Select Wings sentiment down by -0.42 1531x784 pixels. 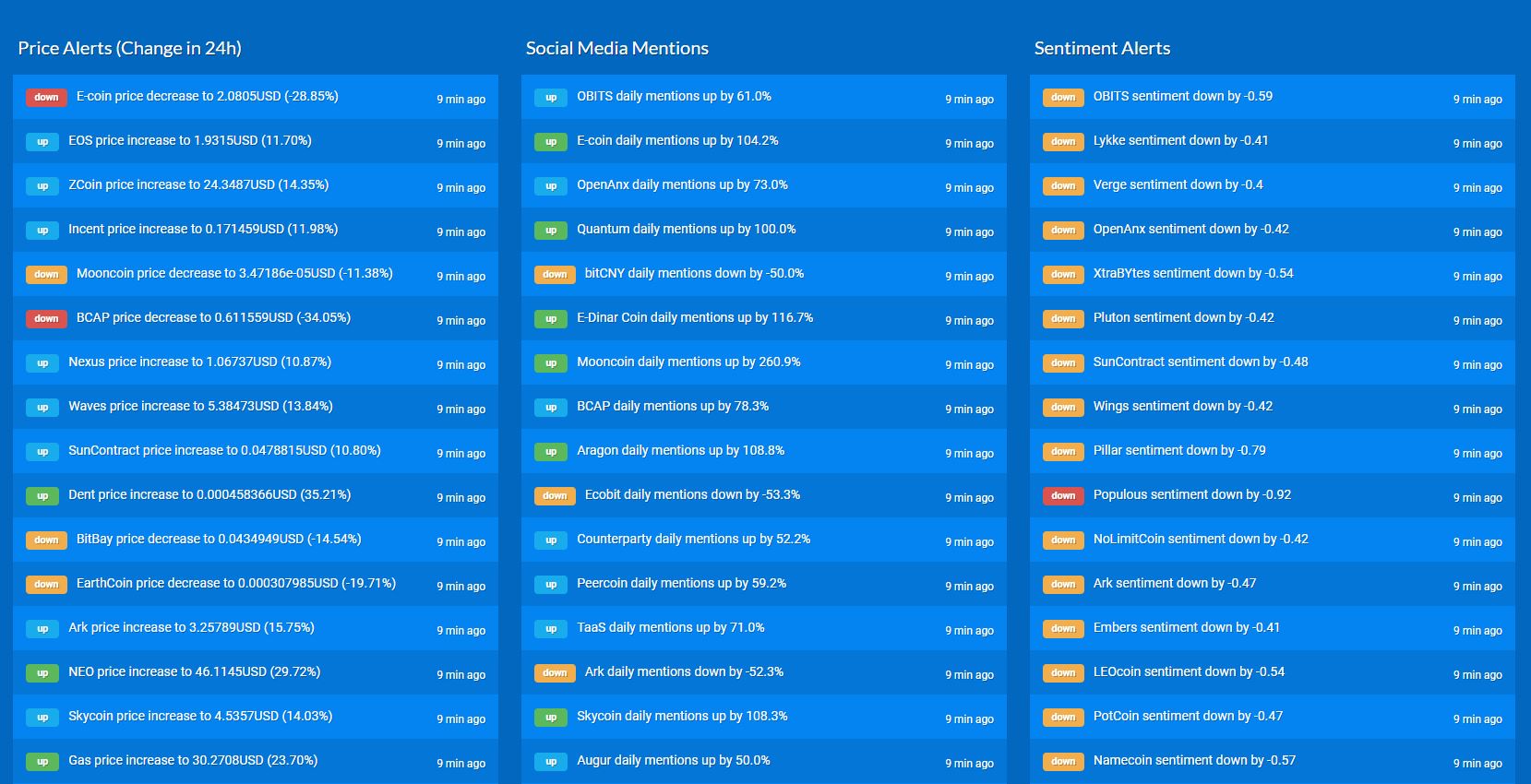click(x=1273, y=407)
